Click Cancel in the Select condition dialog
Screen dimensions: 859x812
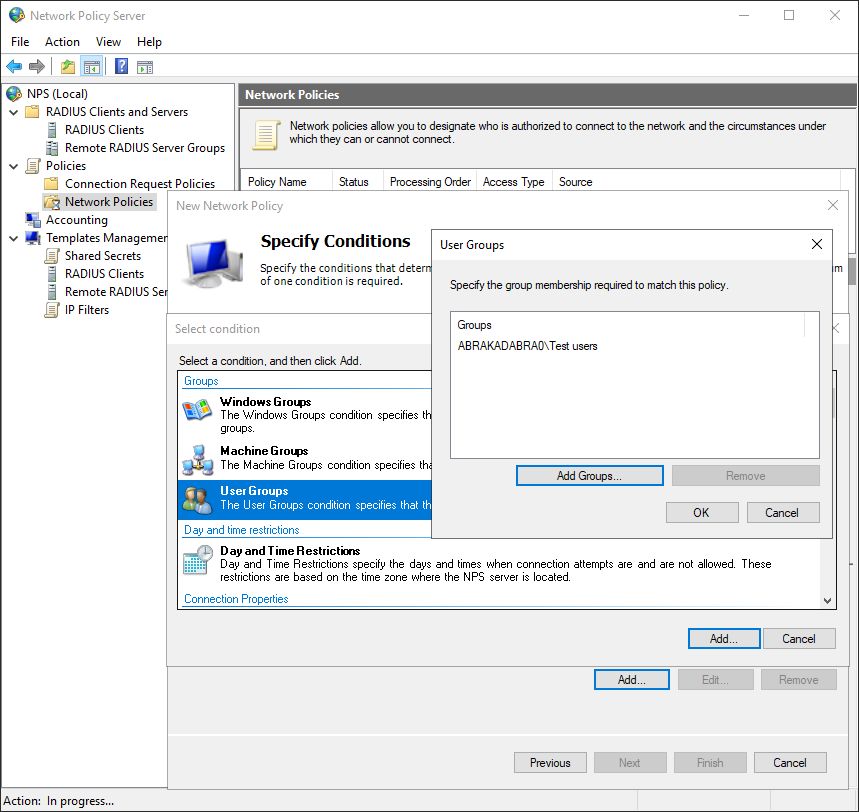799,639
